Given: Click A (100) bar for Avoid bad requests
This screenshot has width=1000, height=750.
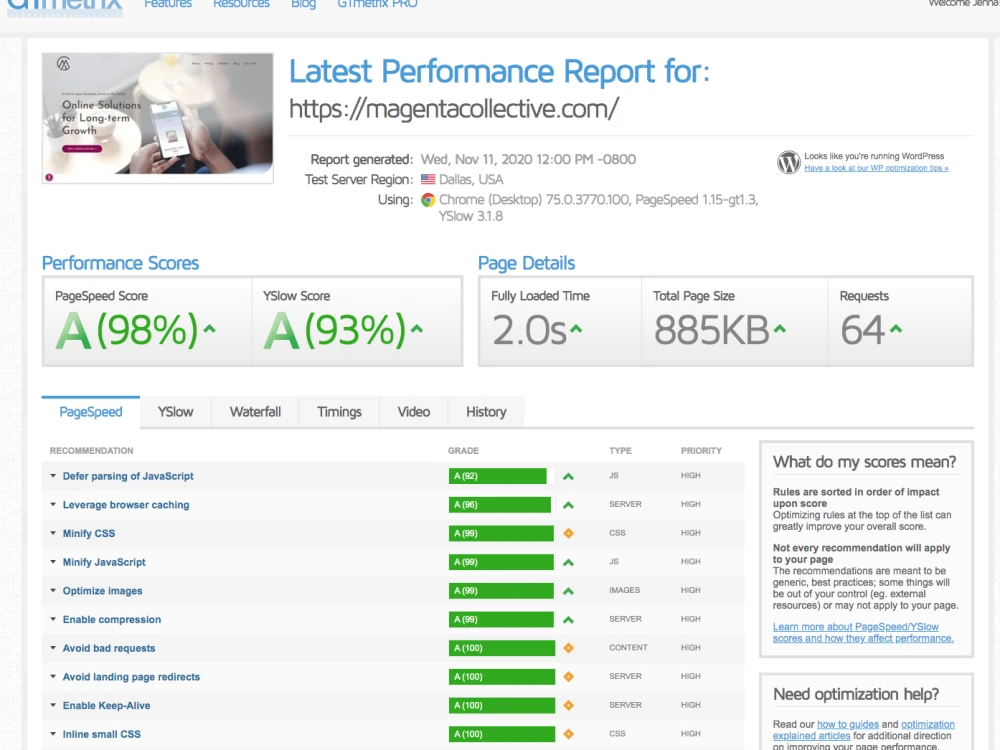Looking at the screenshot, I should (x=502, y=649).
